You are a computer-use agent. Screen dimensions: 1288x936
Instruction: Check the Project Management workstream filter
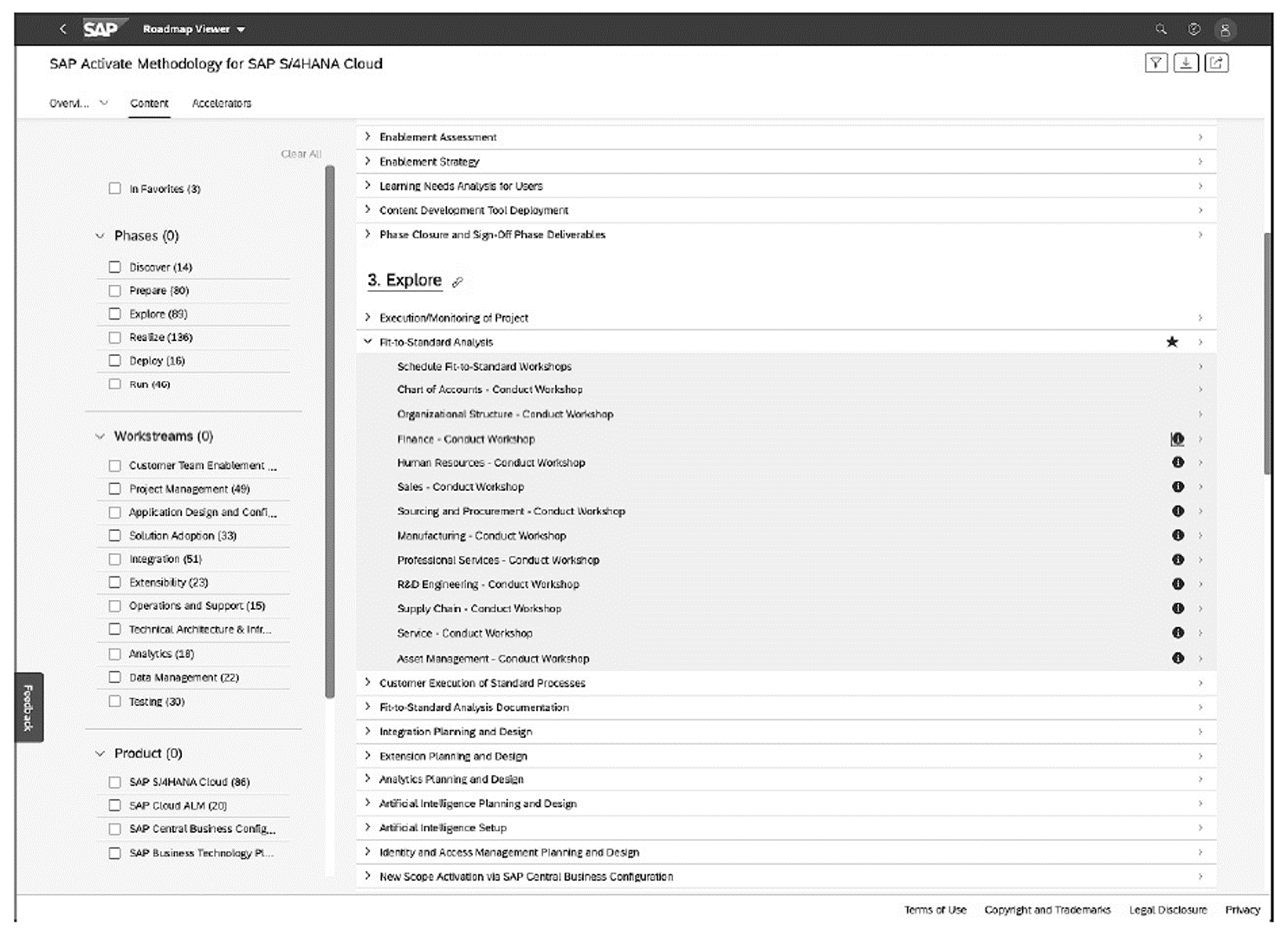pos(114,488)
